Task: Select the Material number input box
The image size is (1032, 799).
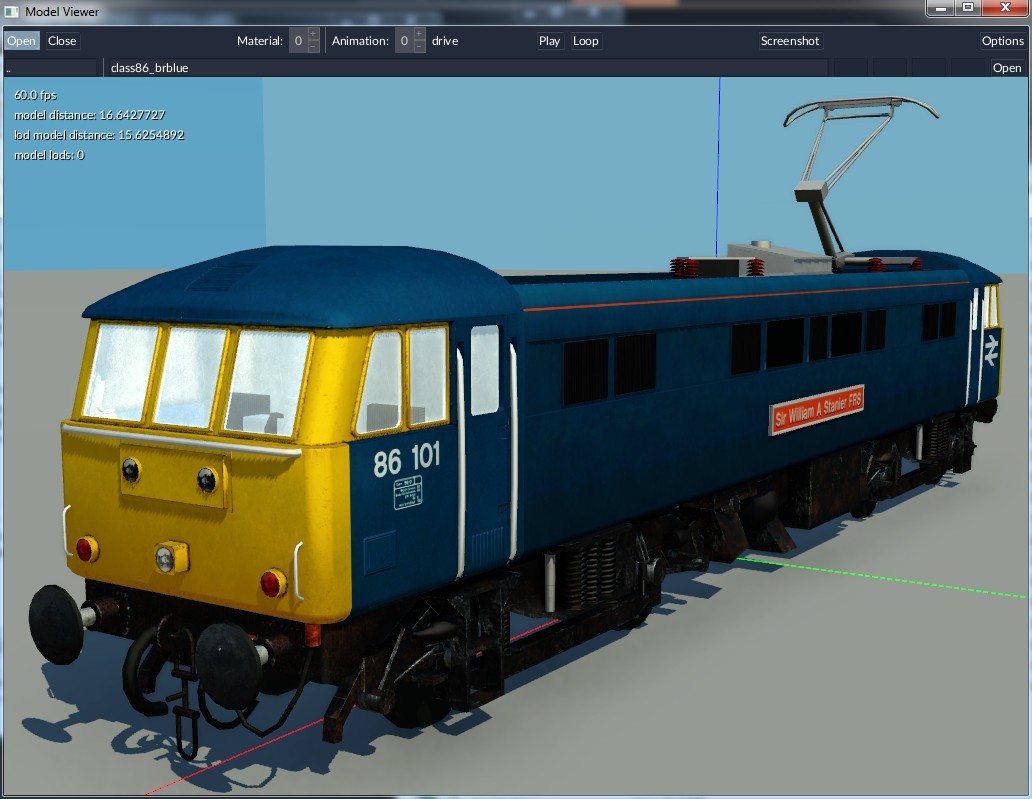Action: coord(297,40)
